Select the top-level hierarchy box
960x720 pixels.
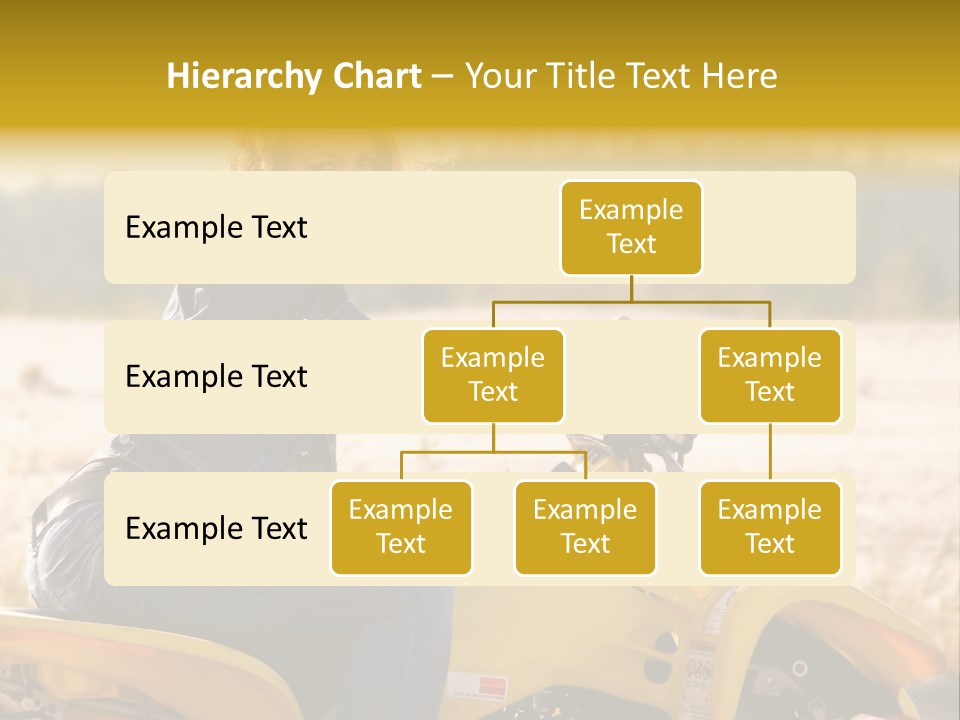point(631,228)
